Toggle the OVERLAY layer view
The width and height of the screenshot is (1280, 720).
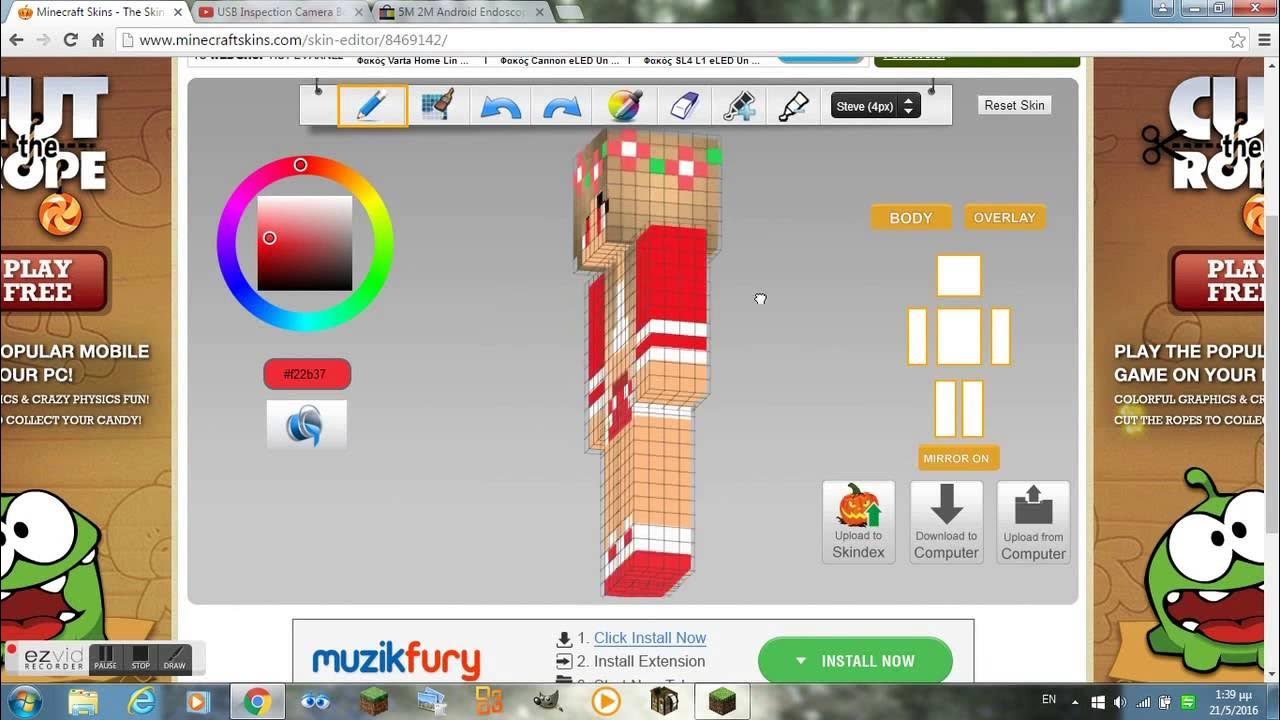click(x=1005, y=217)
